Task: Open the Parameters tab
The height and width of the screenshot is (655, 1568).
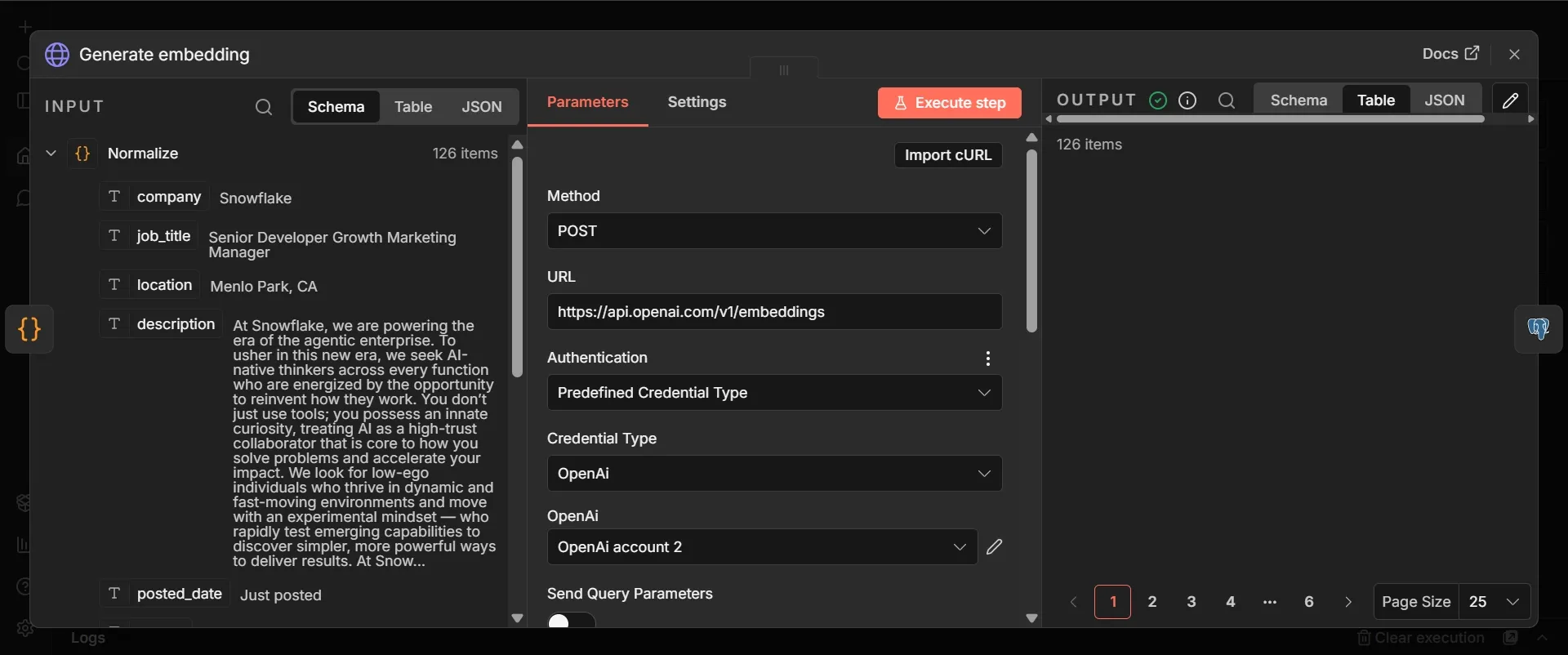Action: pyautogui.click(x=588, y=102)
